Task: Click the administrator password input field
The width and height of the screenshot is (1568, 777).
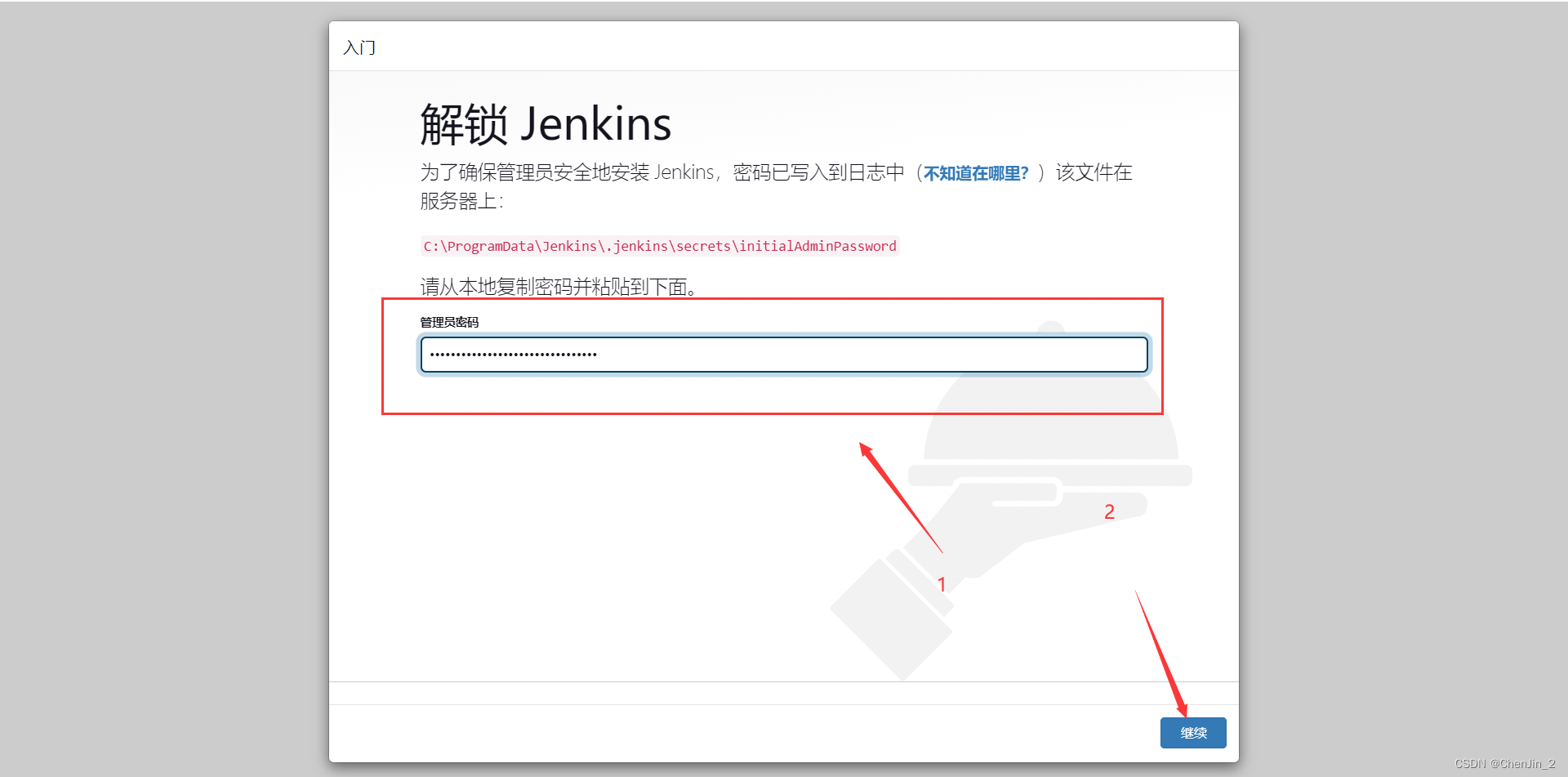Action: [x=784, y=355]
